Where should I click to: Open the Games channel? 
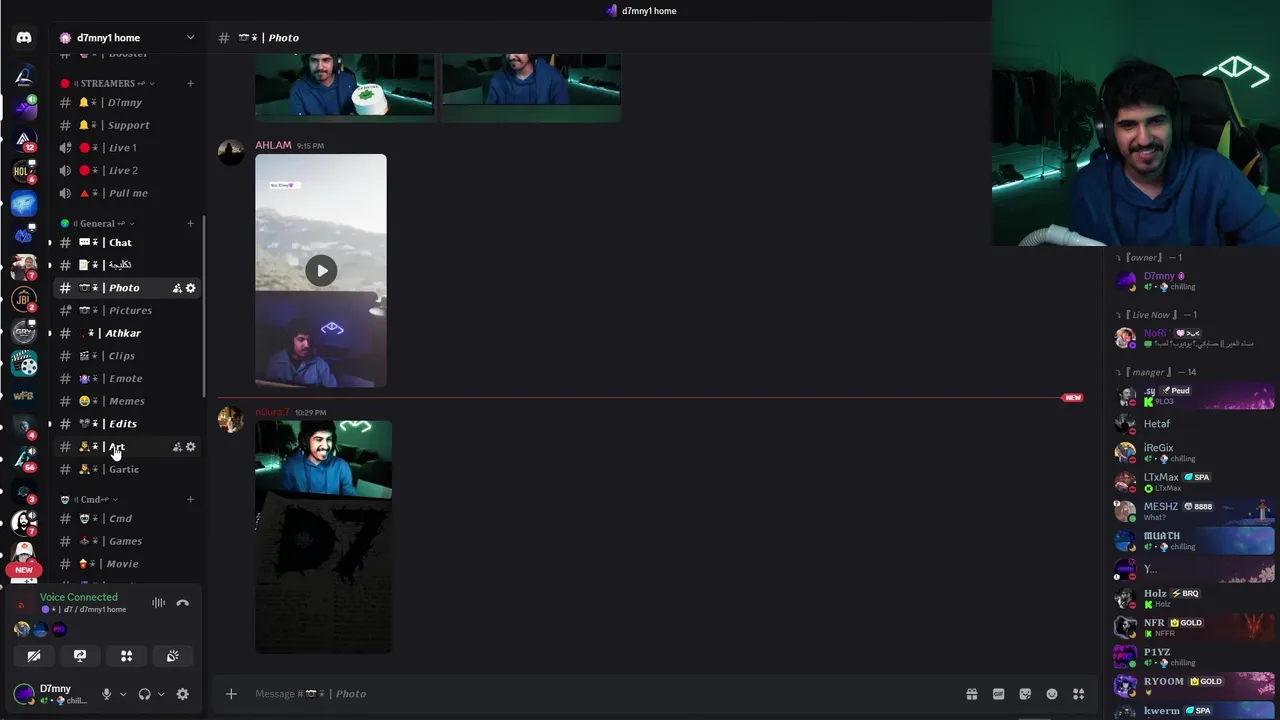(x=128, y=541)
